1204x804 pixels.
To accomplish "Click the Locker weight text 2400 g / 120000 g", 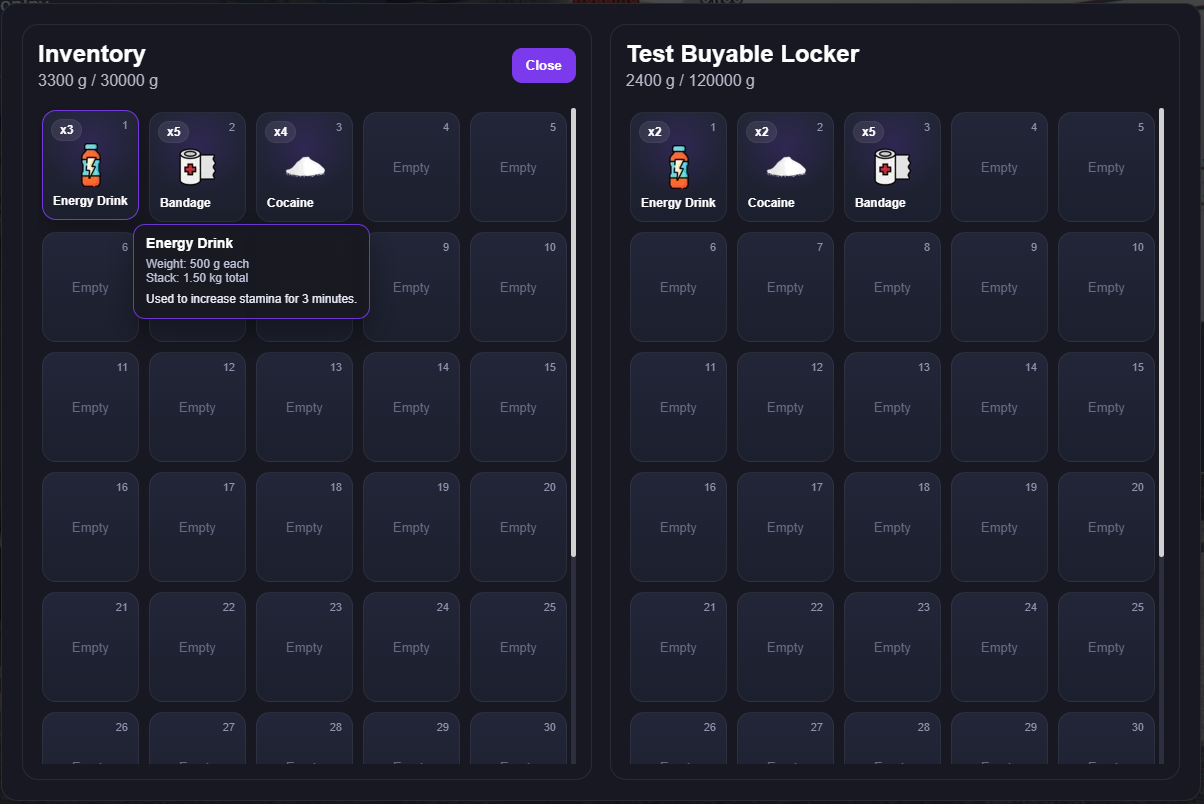I will point(690,80).
